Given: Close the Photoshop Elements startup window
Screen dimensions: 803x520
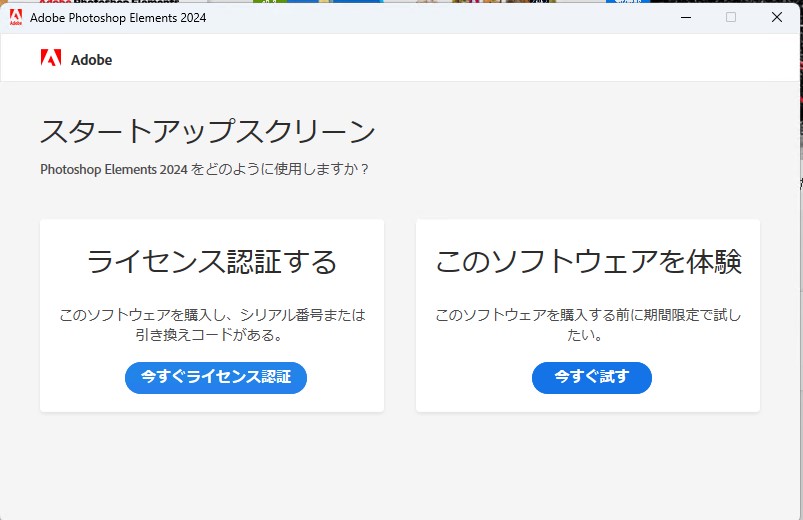Looking at the screenshot, I should tap(776, 17).
